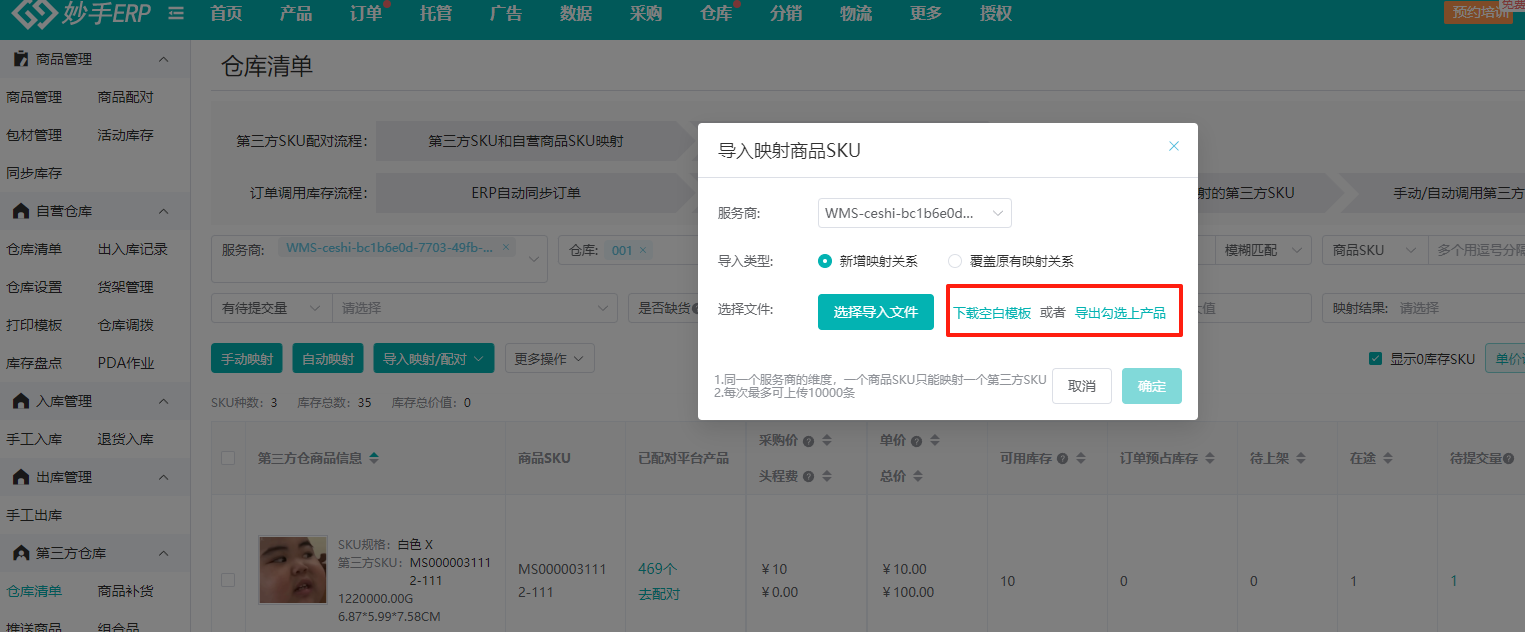Close the import SKU mapping dialog
Screen dimensions: 1525x632
(x=1174, y=146)
